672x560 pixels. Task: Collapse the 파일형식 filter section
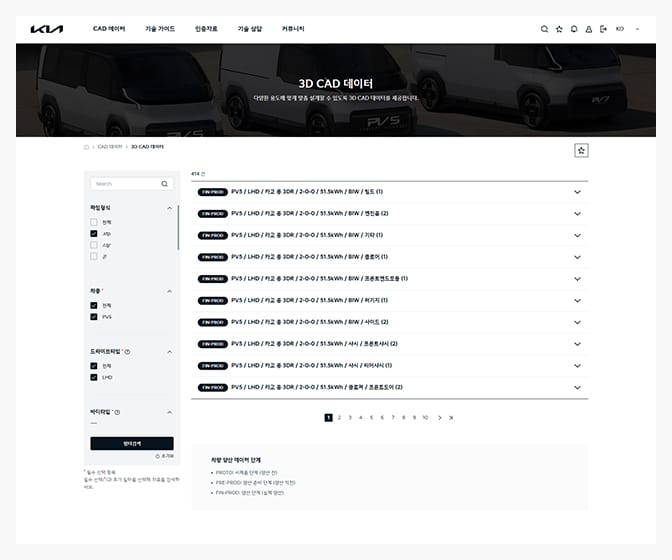170,208
